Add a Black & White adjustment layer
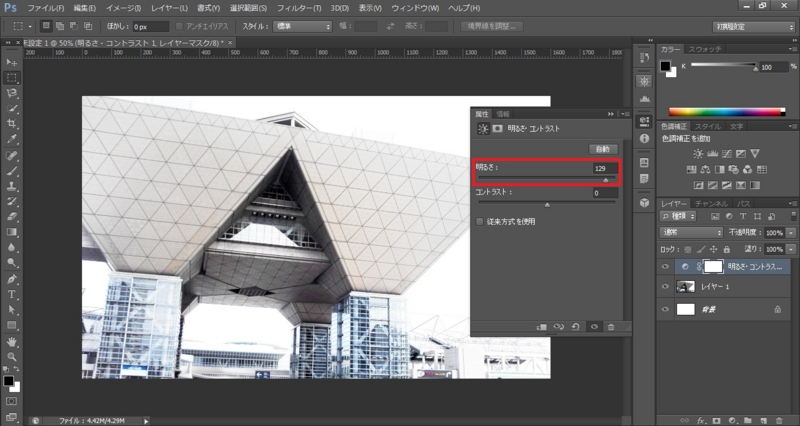Image resolution: width=800 pixels, height=426 pixels. (719, 169)
